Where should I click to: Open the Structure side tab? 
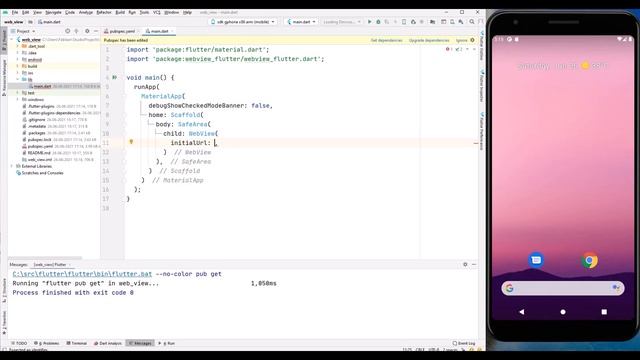4,290
